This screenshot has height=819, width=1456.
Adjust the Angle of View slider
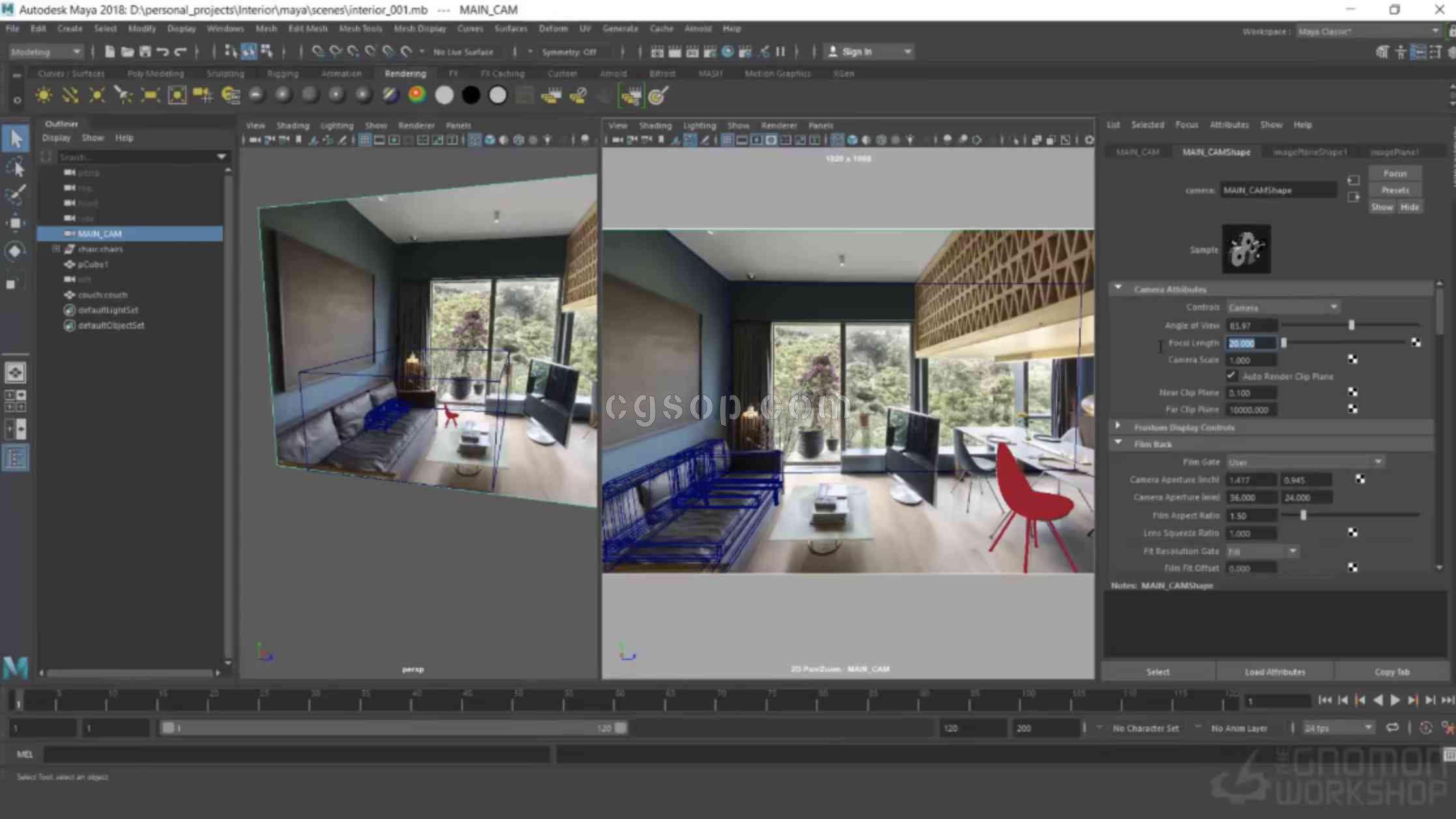coord(1351,325)
